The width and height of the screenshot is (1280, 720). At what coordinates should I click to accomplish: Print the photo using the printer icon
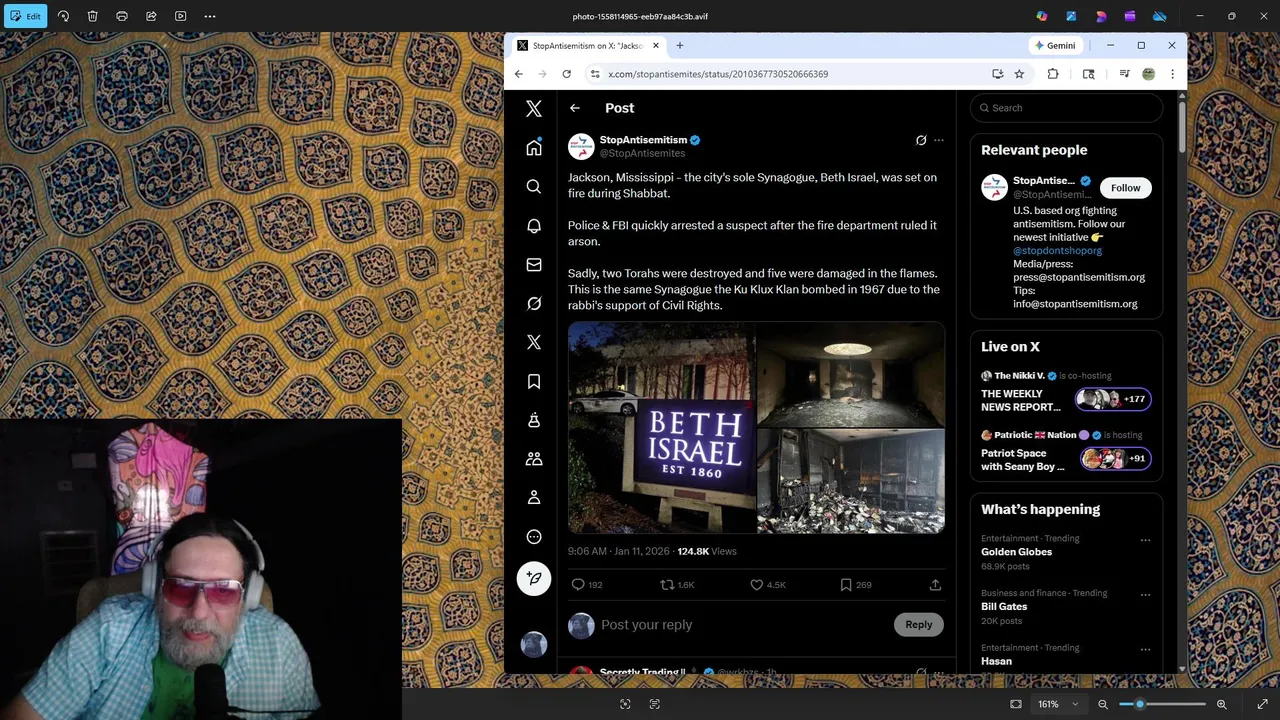tap(122, 16)
